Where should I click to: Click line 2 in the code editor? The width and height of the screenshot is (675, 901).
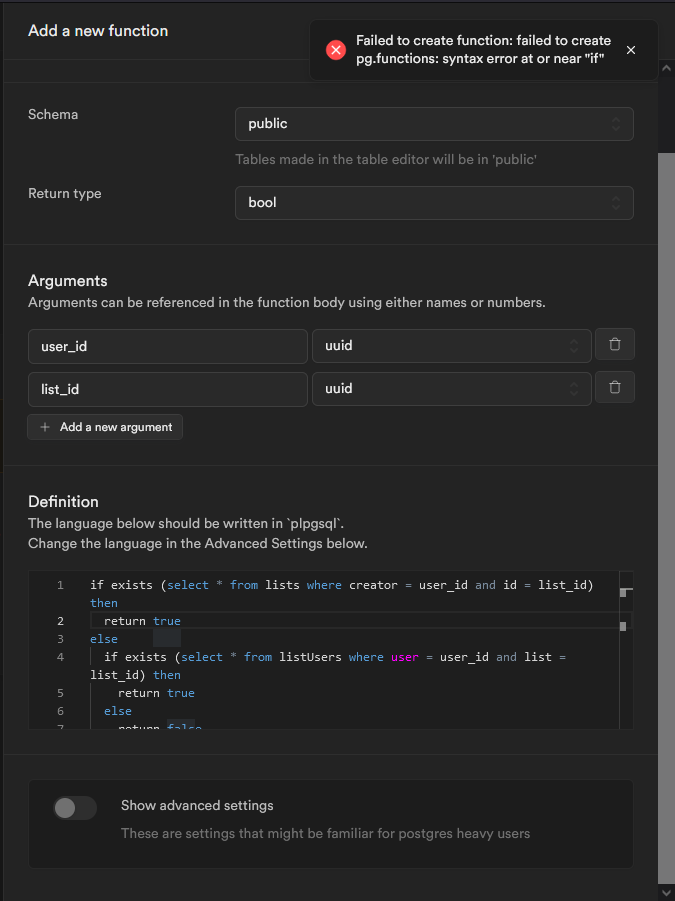tap(300, 621)
